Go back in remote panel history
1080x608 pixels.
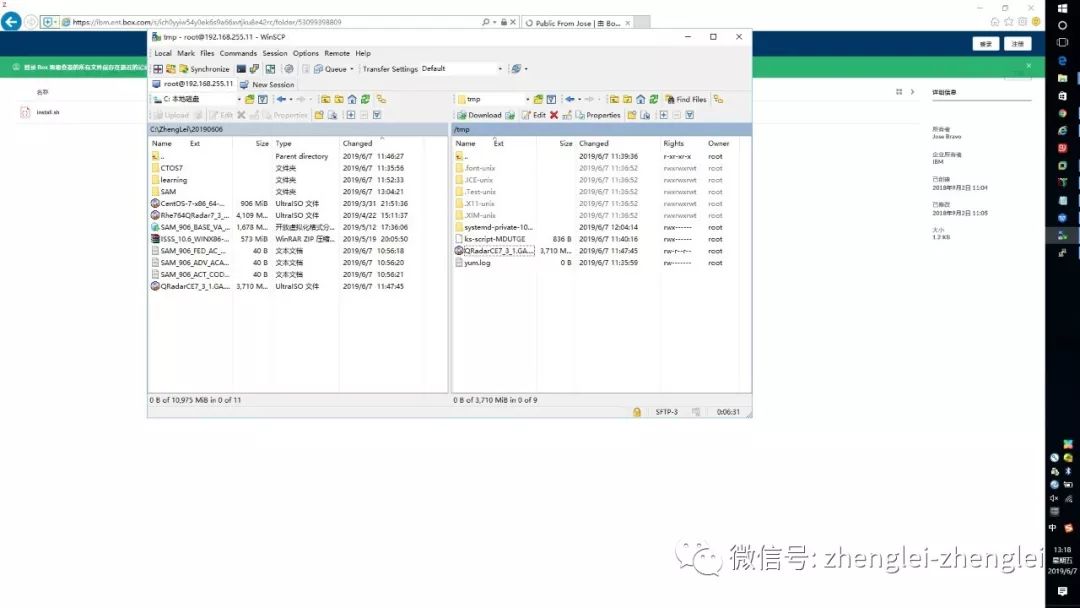click(570, 99)
